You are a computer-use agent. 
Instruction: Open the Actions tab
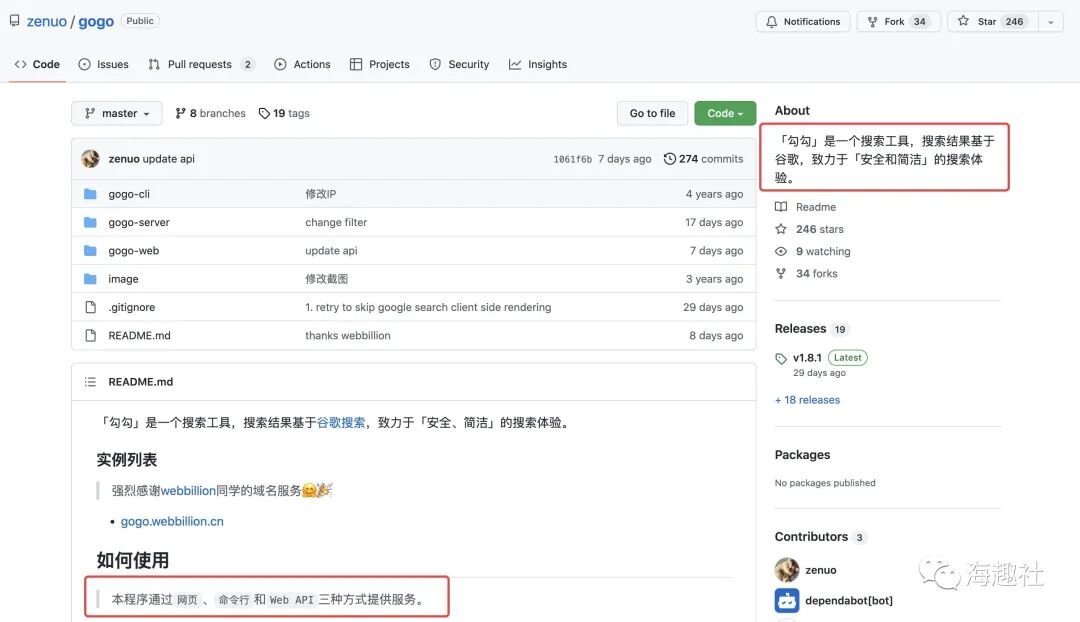(302, 64)
